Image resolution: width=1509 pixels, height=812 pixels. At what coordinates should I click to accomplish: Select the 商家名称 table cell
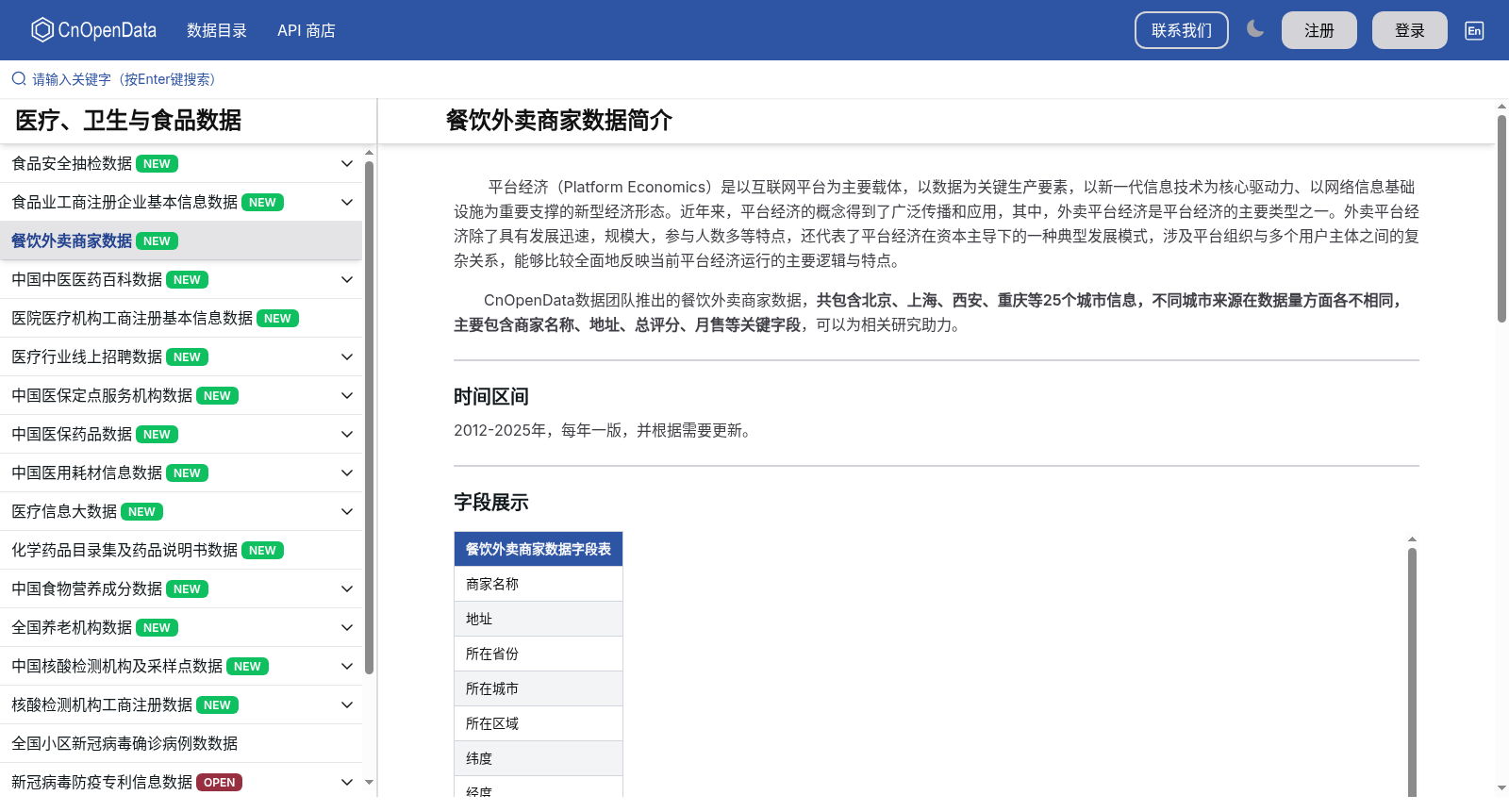click(539, 584)
